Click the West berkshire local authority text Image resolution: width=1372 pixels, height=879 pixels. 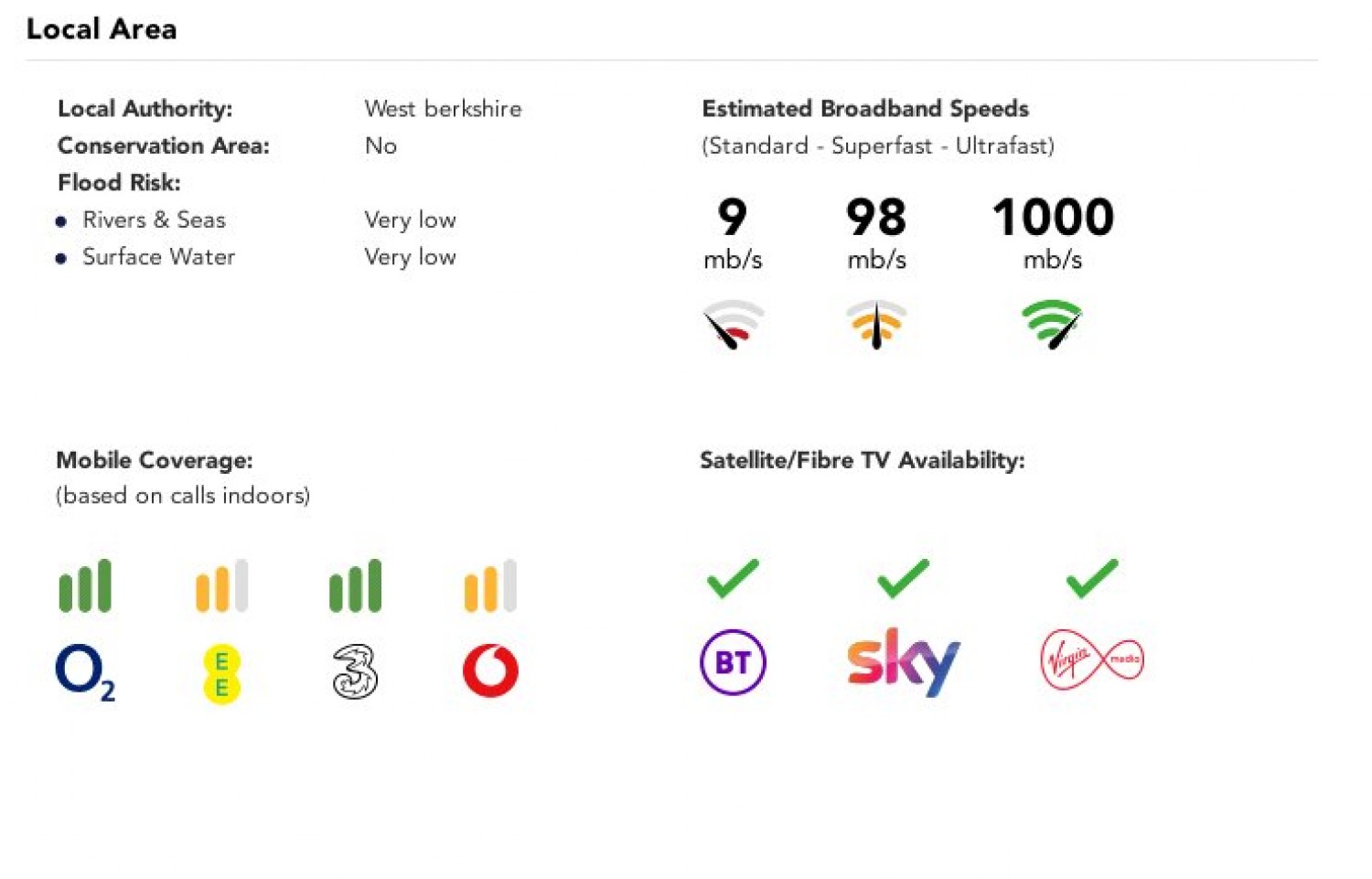point(443,109)
